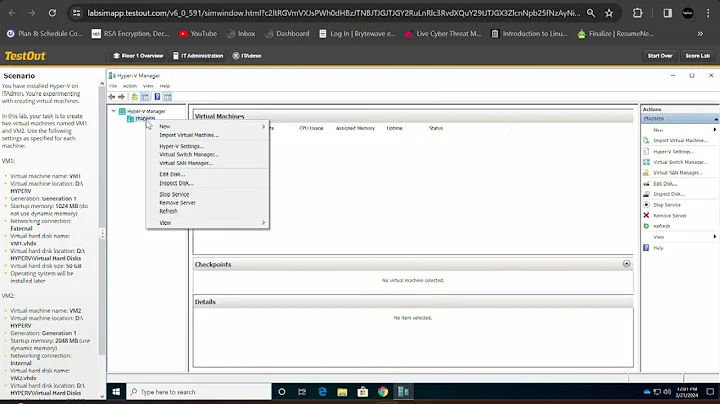Click Edit Disk in Actions pane
Screen dimensions: 720x404
[665, 184]
